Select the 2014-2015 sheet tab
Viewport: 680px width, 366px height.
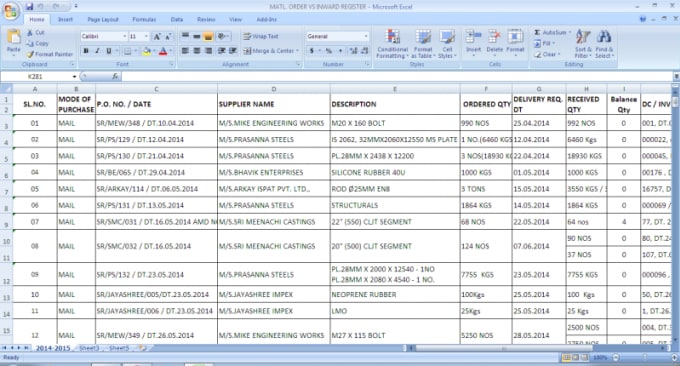point(52,348)
